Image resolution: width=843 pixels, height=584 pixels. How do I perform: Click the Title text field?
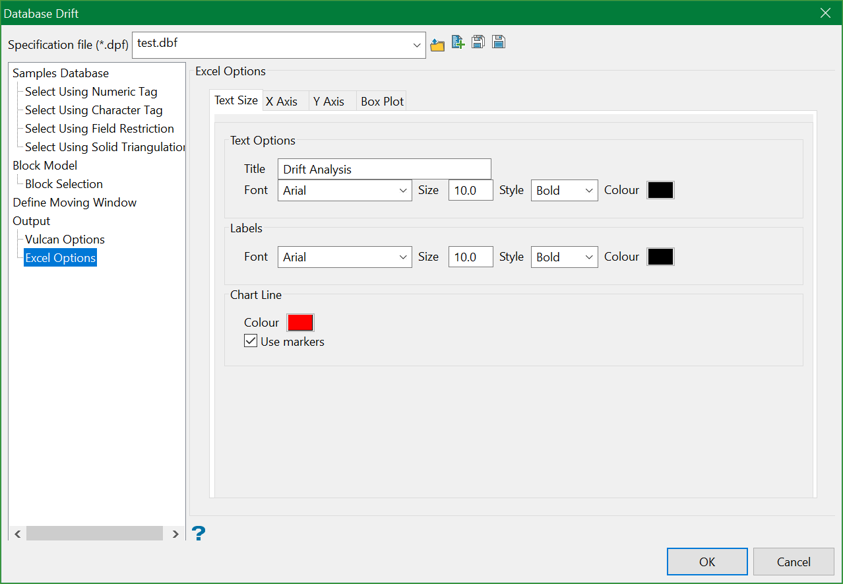coord(384,169)
